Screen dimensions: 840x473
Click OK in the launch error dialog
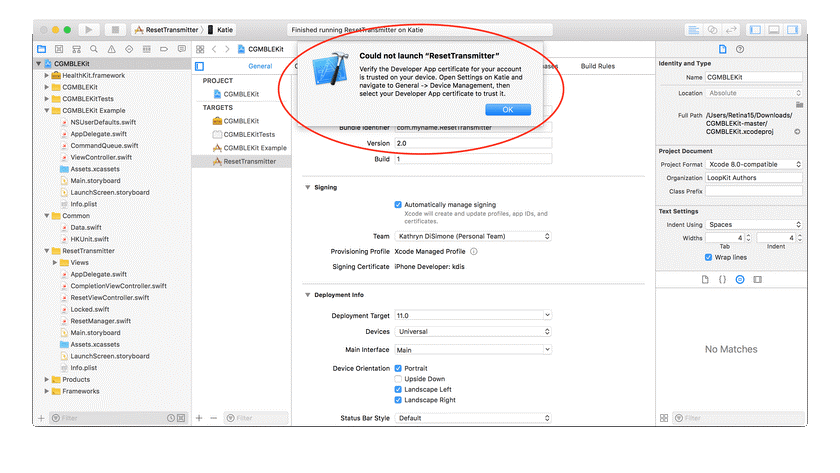(x=508, y=110)
